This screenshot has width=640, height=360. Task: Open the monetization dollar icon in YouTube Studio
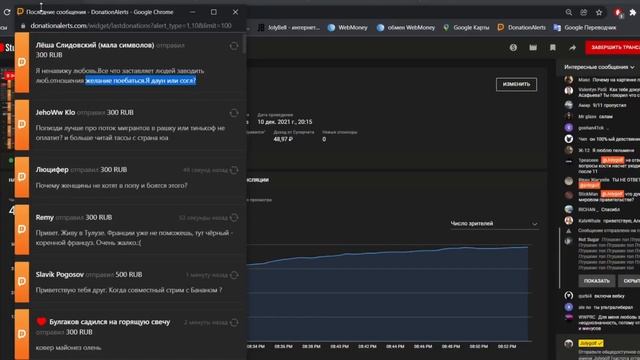point(513,48)
